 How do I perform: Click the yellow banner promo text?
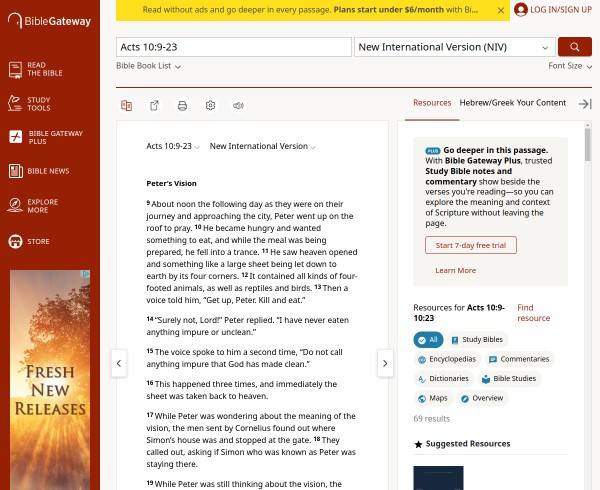coord(310,10)
